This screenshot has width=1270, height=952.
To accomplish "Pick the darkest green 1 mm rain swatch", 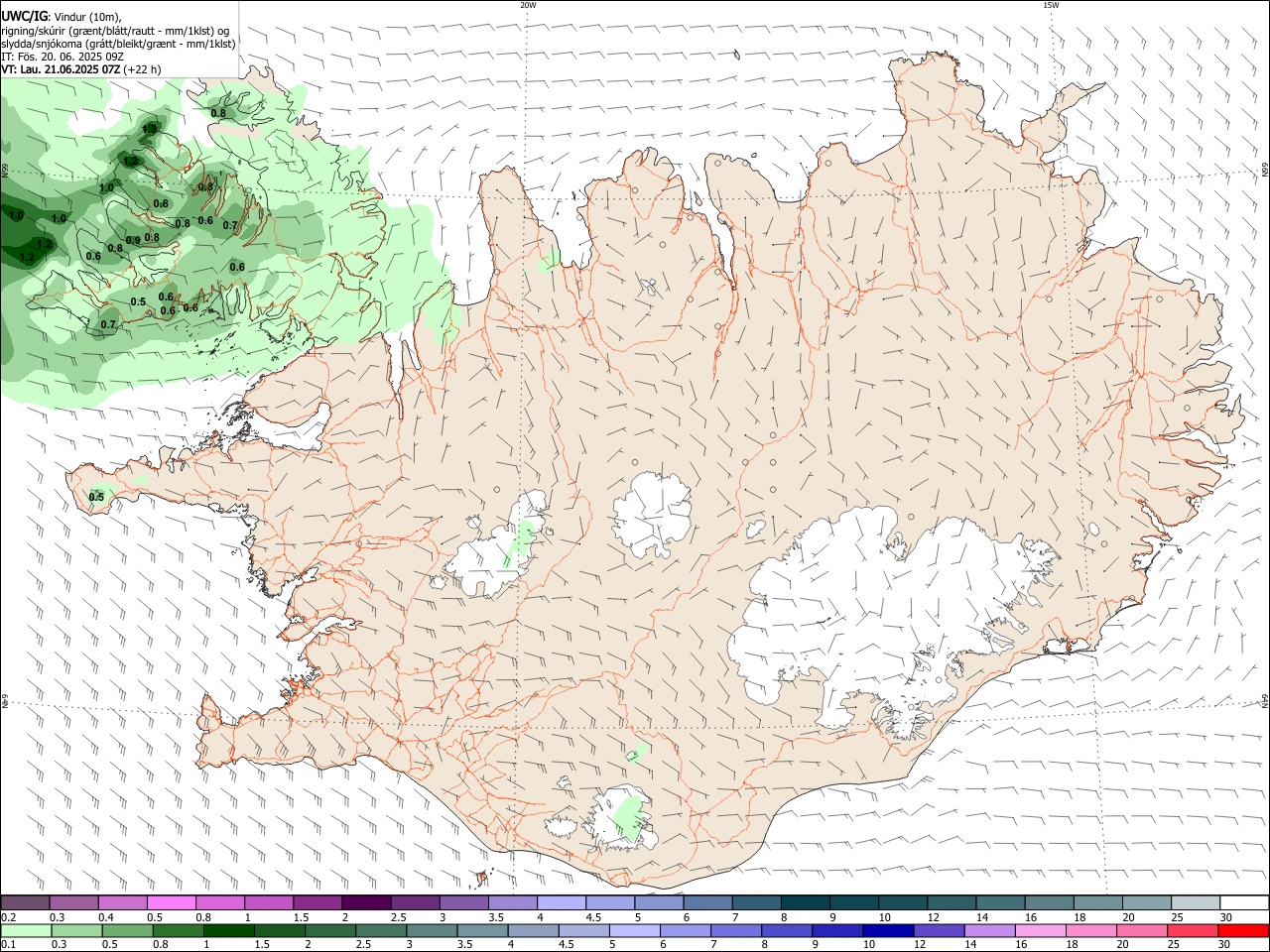I will [x=228, y=930].
